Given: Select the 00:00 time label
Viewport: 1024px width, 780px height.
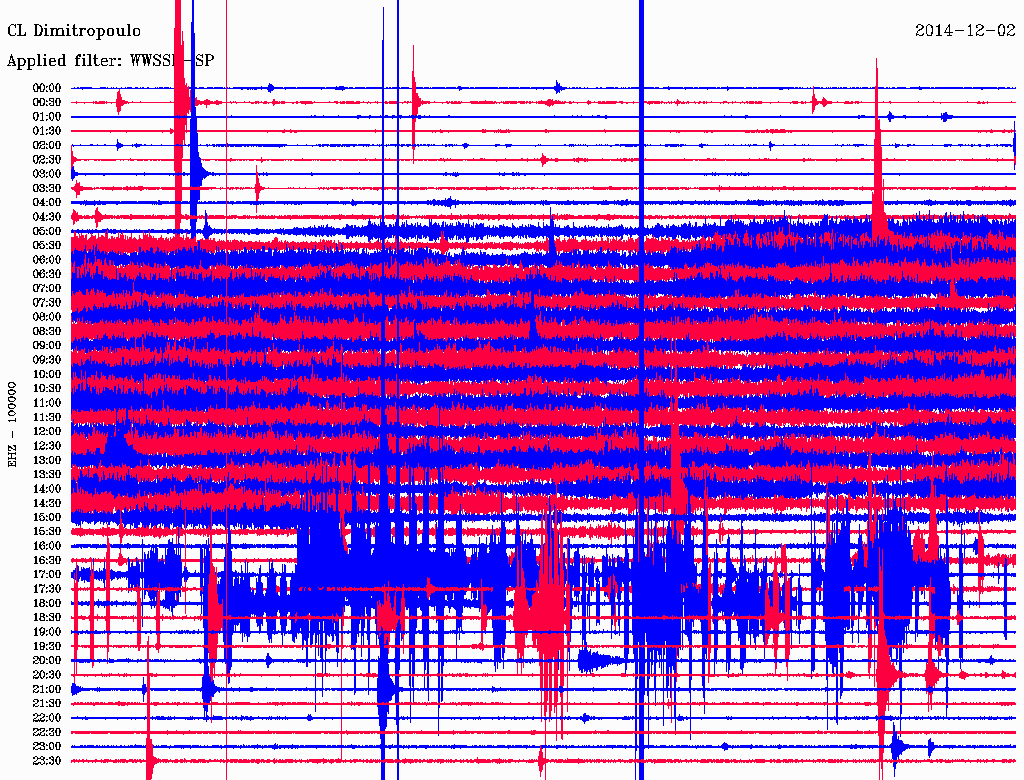Looking at the screenshot, I should [x=47, y=88].
